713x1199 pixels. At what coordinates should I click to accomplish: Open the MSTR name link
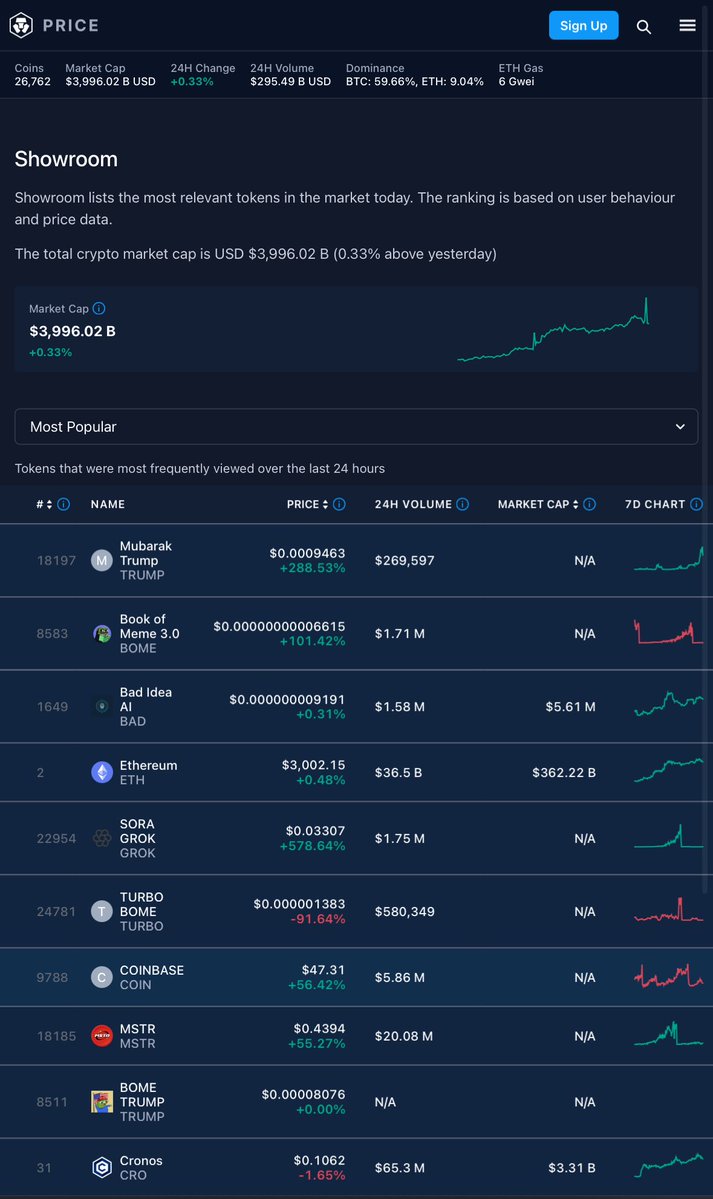[138, 1029]
